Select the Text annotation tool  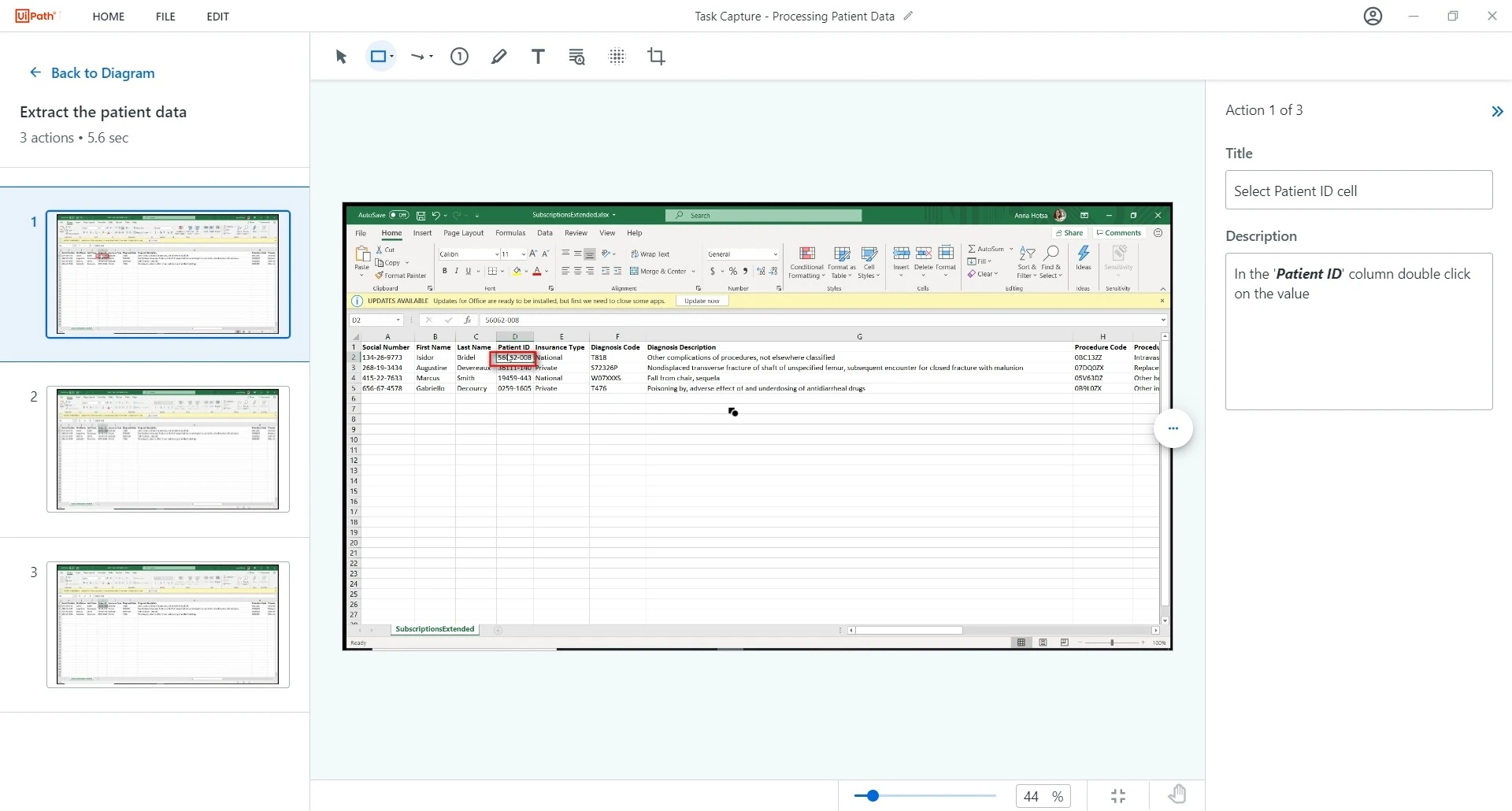coord(538,57)
